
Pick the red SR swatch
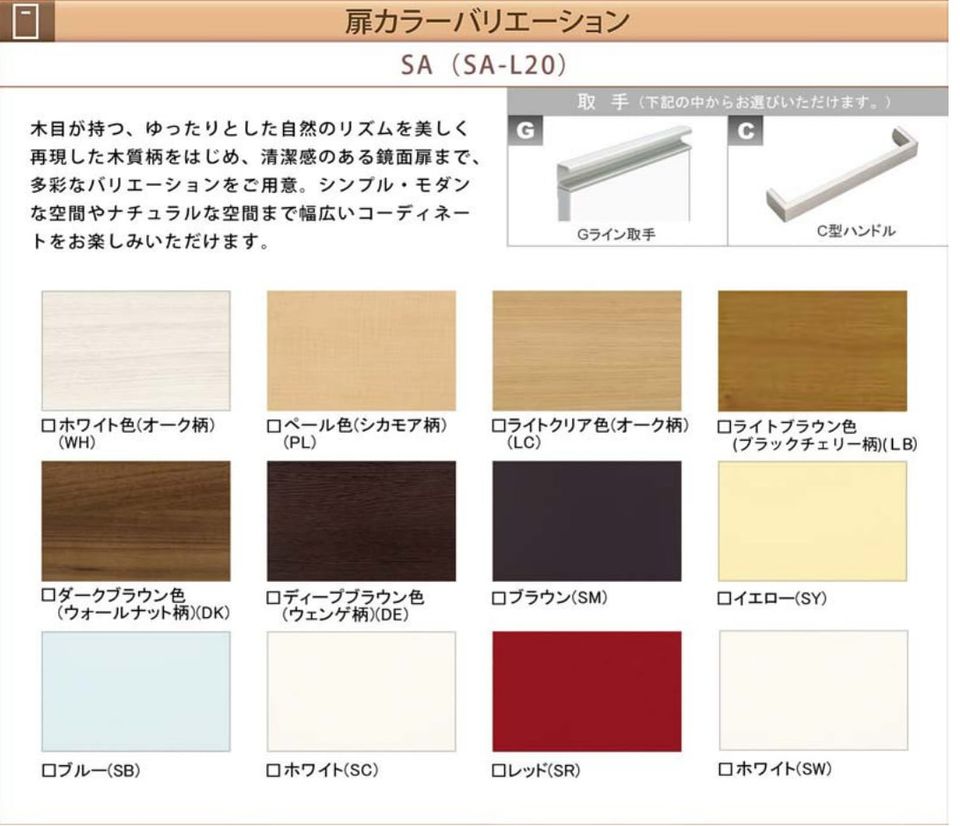tap(587, 692)
